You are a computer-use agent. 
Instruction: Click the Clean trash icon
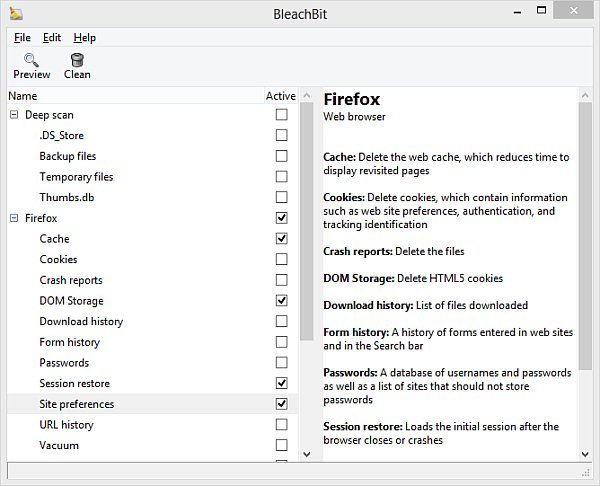point(77,60)
